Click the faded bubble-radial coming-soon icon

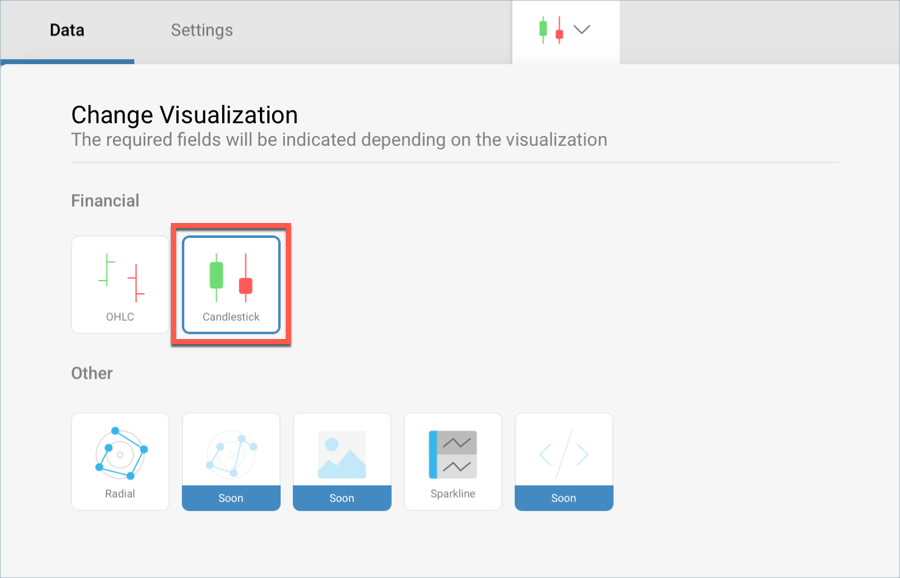coord(231,450)
